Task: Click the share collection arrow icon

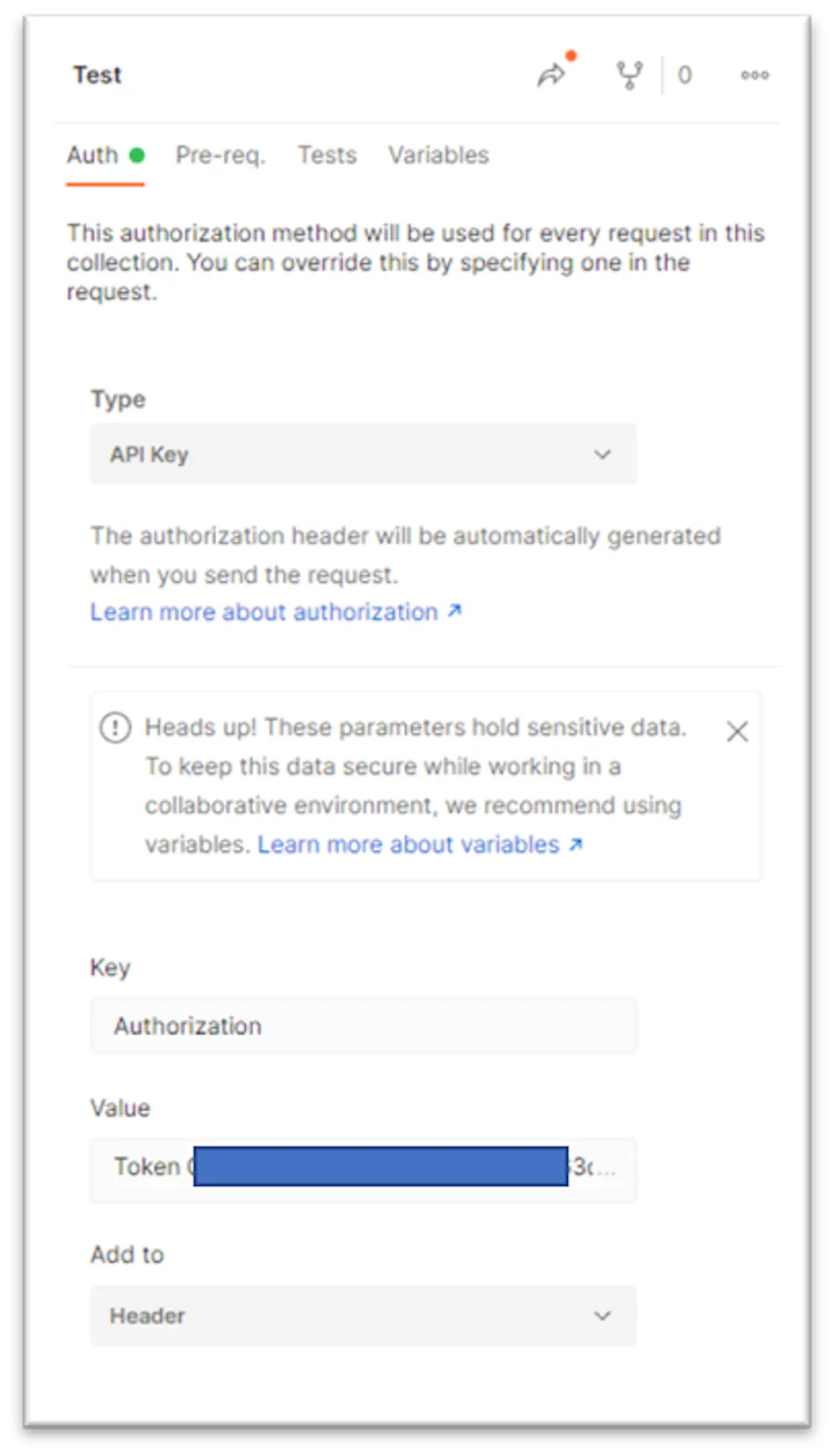Action: tap(550, 75)
